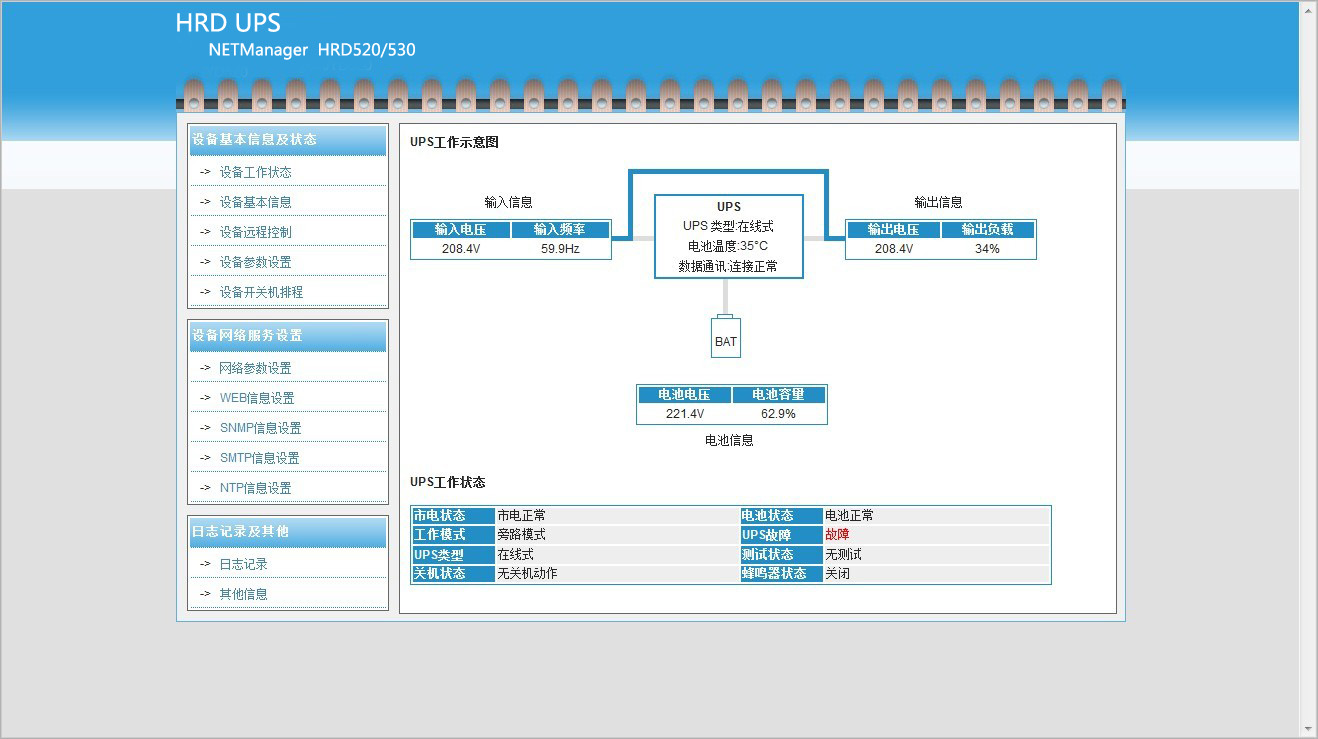Image resolution: width=1318 pixels, height=739 pixels.
Task: Open SNMP信息设置 page
Action: [260, 428]
